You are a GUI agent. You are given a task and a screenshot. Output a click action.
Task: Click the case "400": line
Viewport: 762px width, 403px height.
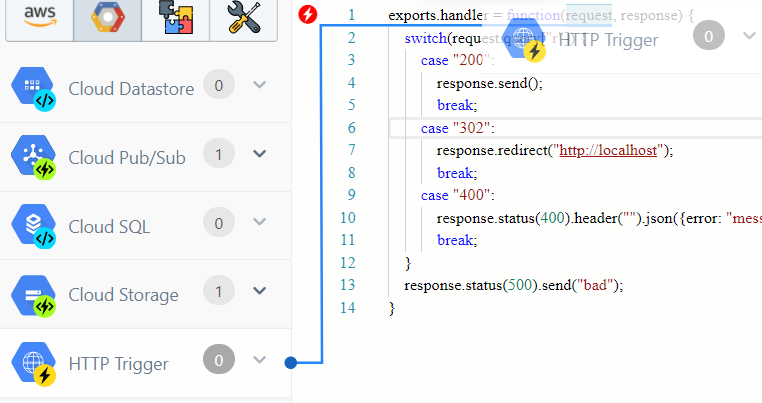click(458, 195)
